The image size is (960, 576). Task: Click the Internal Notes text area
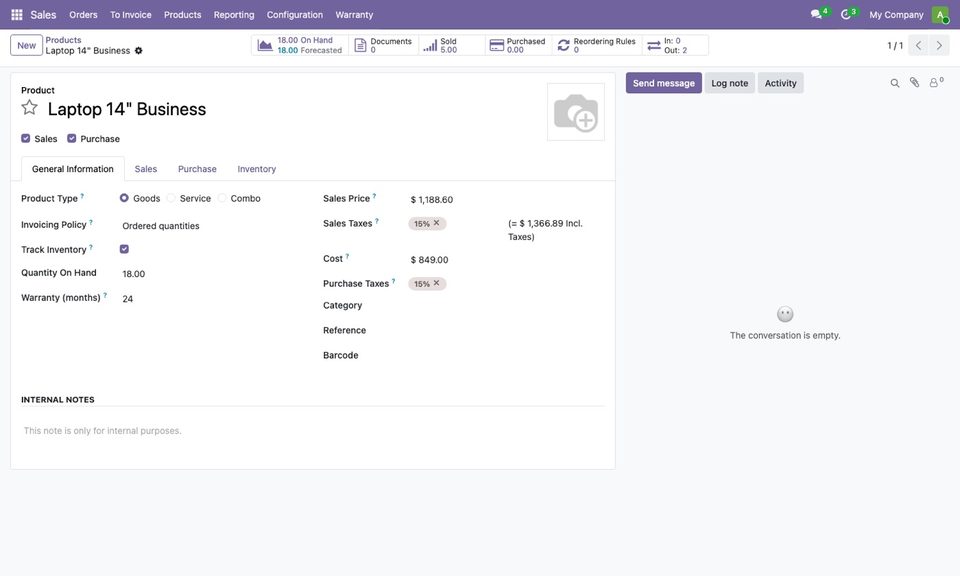(313, 431)
